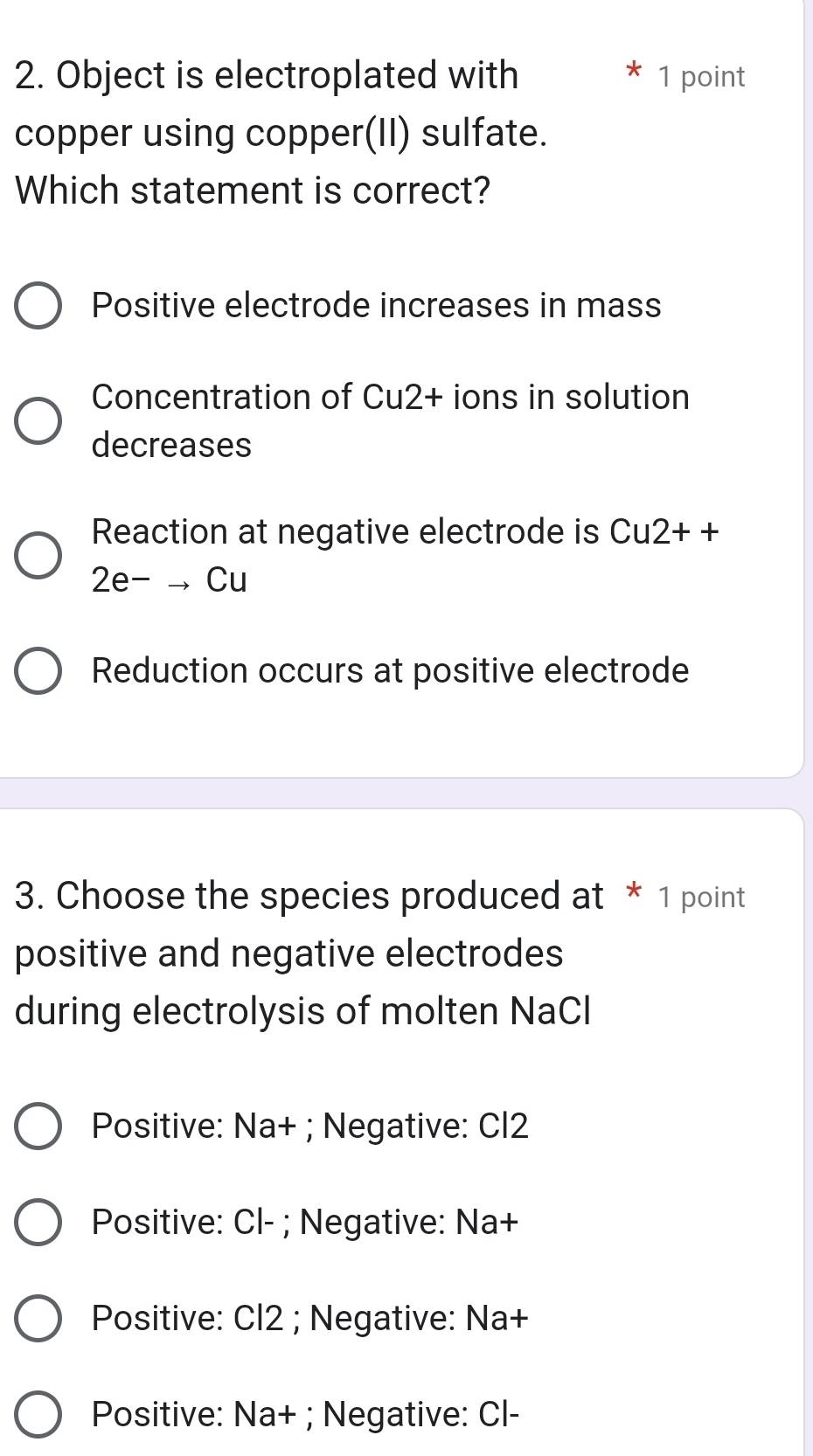Click the 'Positive electrode increases in mass' label text

coord(376,306)
